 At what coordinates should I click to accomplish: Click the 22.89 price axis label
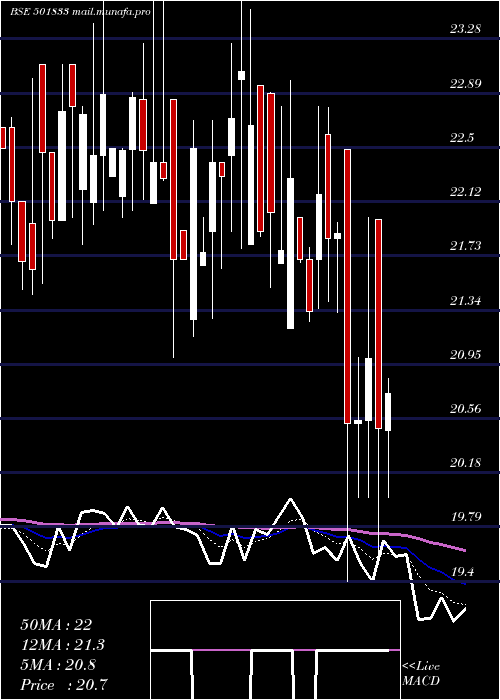466,83
